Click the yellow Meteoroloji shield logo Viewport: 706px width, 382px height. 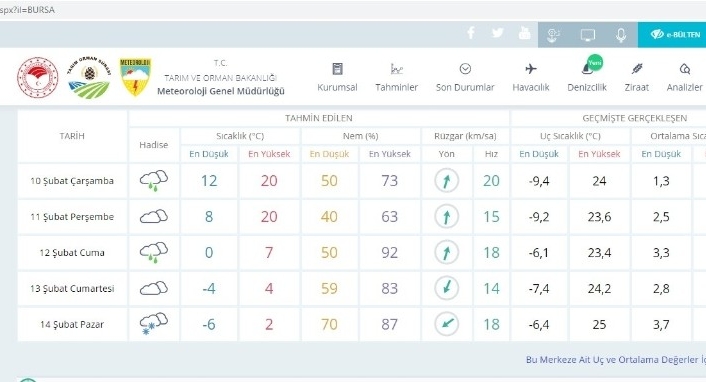click(135, 77)
